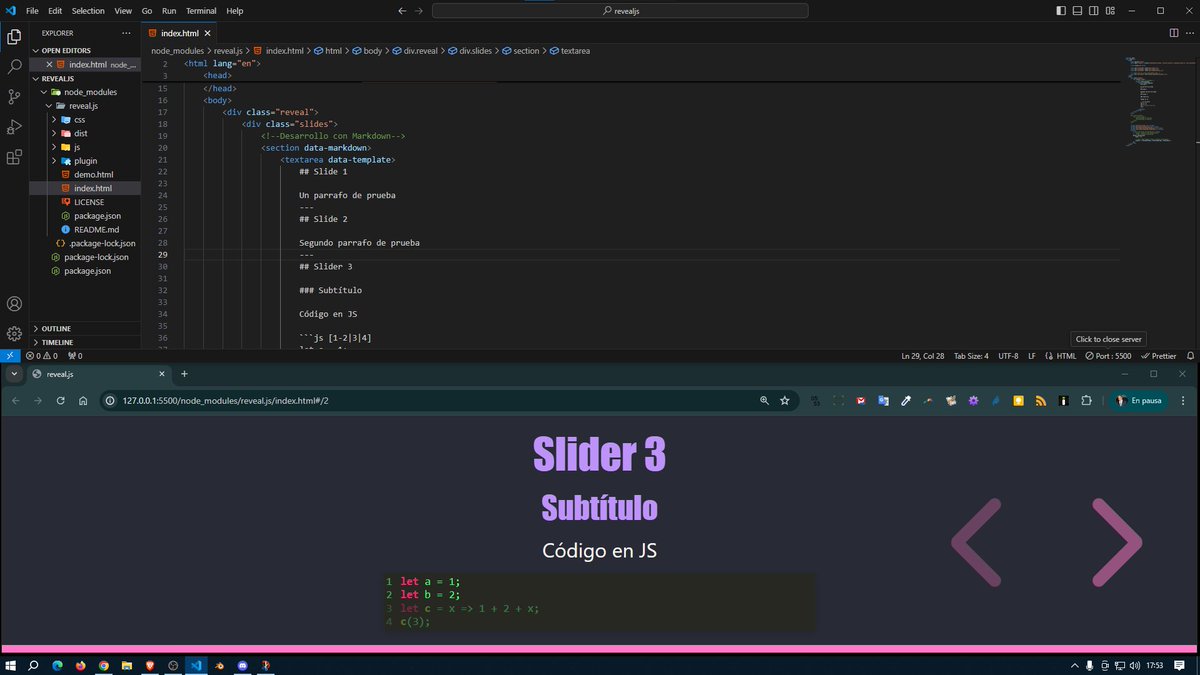
Task: Pause toggle on the En pausa extension
Action: point(1140,400)
